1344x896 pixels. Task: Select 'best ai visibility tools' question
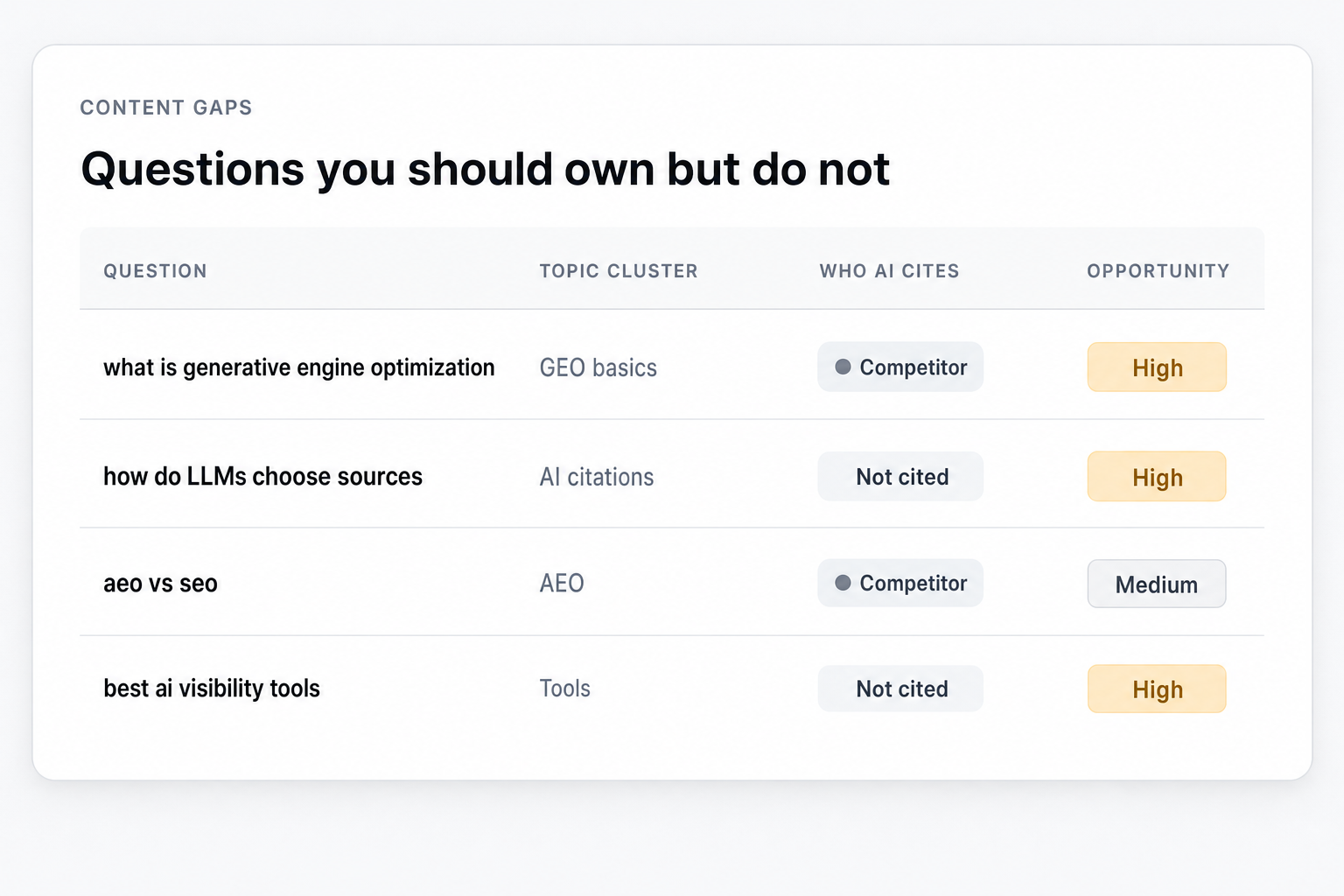pos(212,689)
